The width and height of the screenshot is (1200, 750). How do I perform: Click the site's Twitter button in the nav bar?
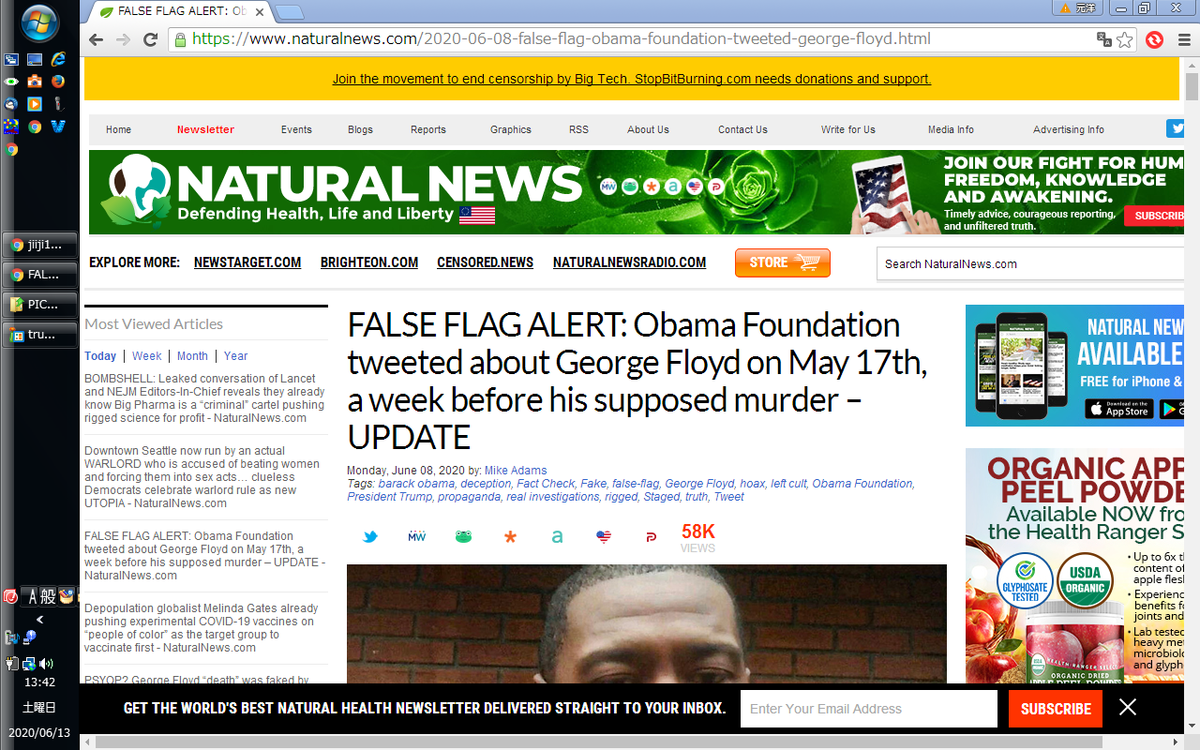(1176, 128)
